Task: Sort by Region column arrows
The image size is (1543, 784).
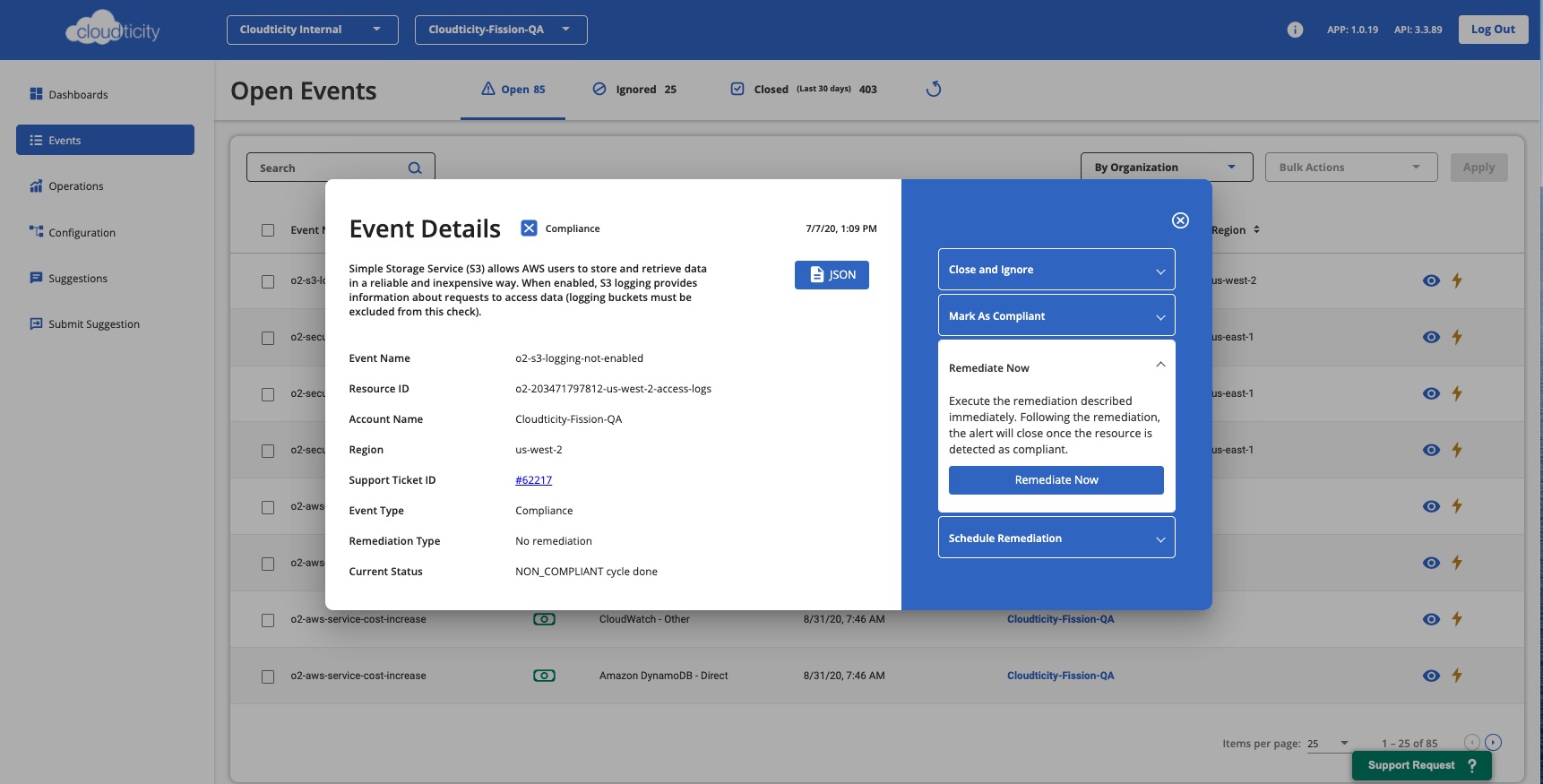Action: (1256, 229)
